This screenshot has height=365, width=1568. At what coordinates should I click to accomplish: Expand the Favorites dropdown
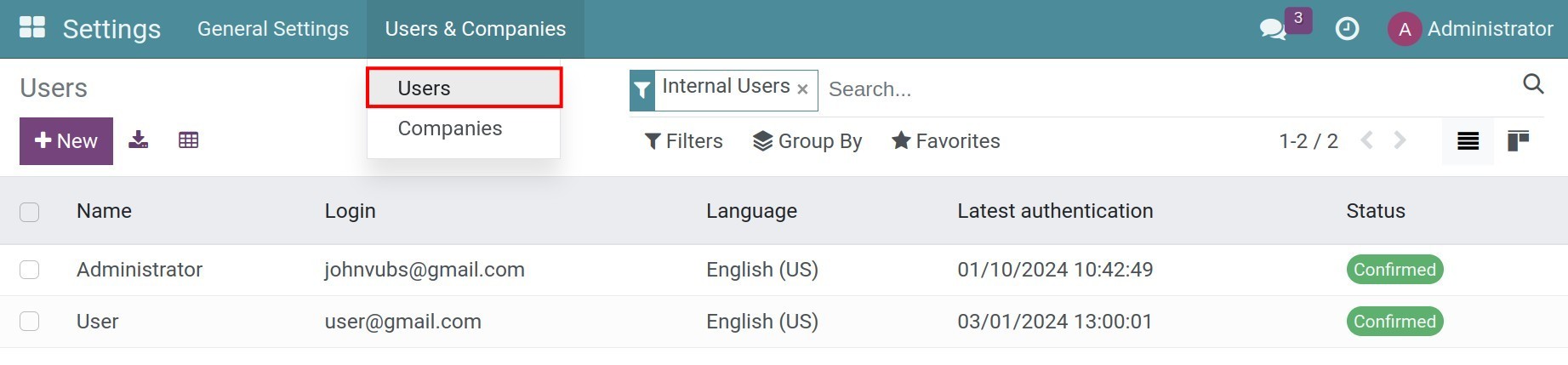tap(945, 141)
